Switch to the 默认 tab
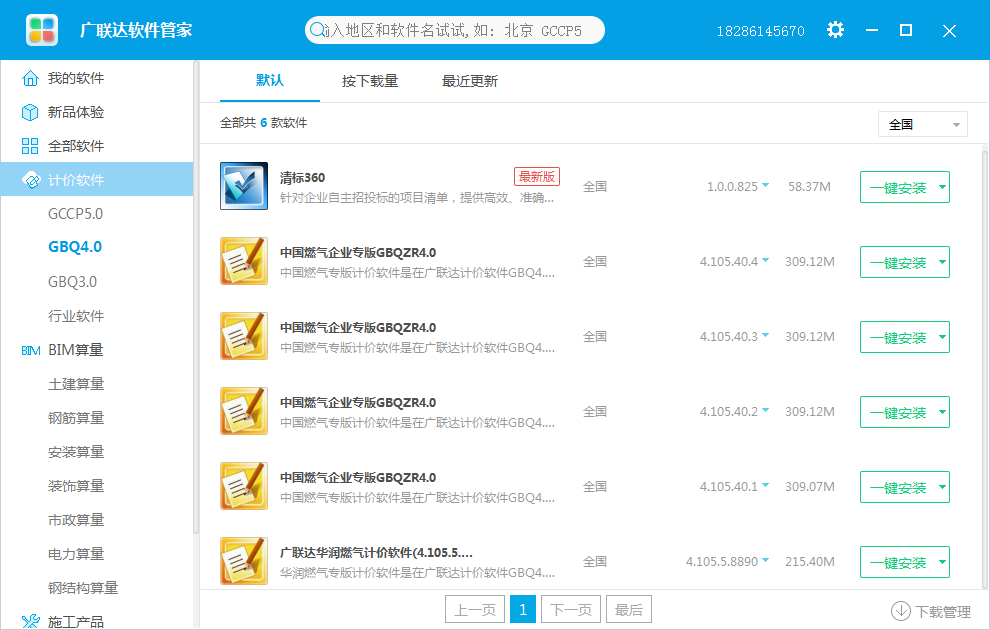Screen dimensions: 990x630 coord(270,81)
